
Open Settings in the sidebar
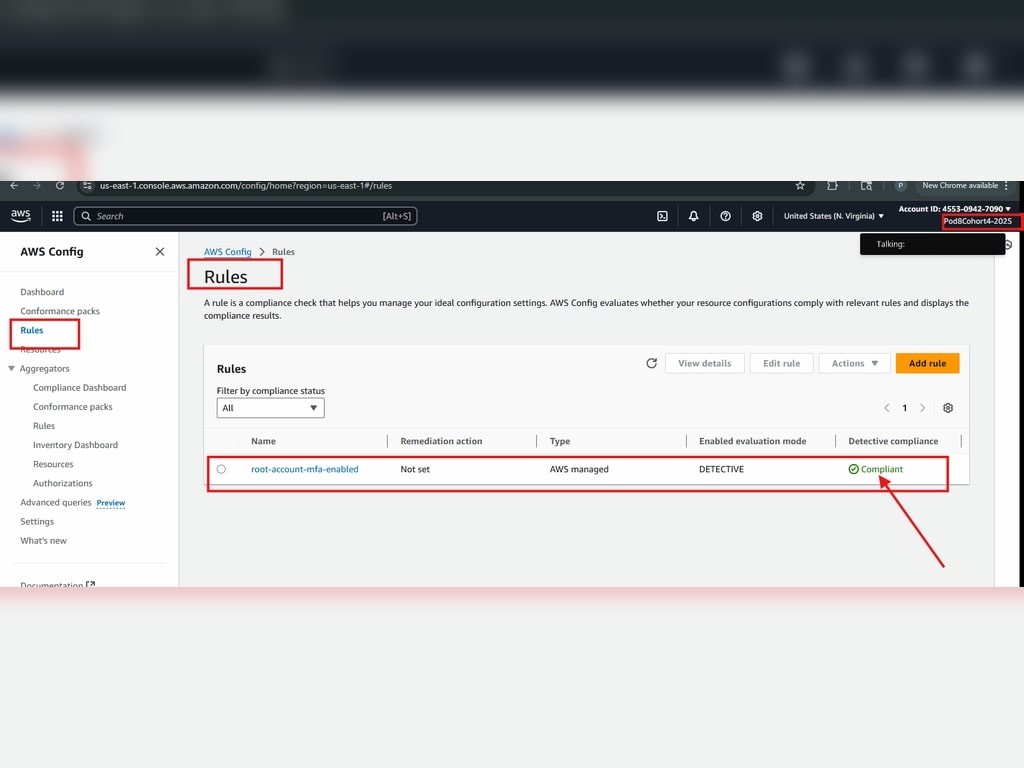click(37, 521)
